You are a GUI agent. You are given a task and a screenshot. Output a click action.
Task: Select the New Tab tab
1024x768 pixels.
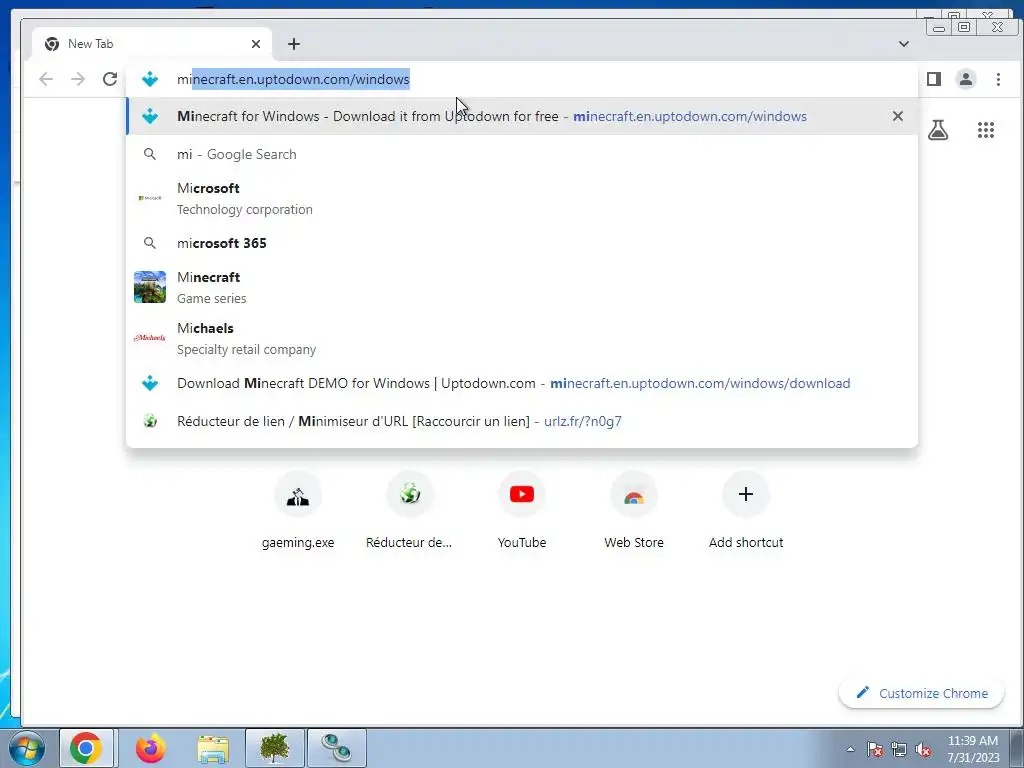click(x=152, y=44)
